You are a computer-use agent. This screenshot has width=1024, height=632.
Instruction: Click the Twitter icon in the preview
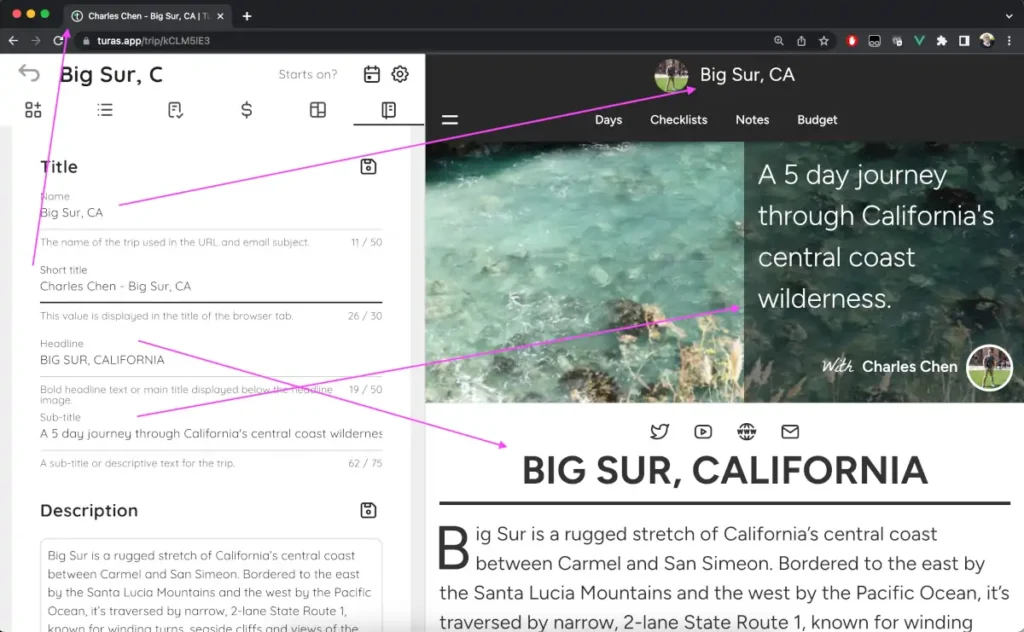pos(659,432)
